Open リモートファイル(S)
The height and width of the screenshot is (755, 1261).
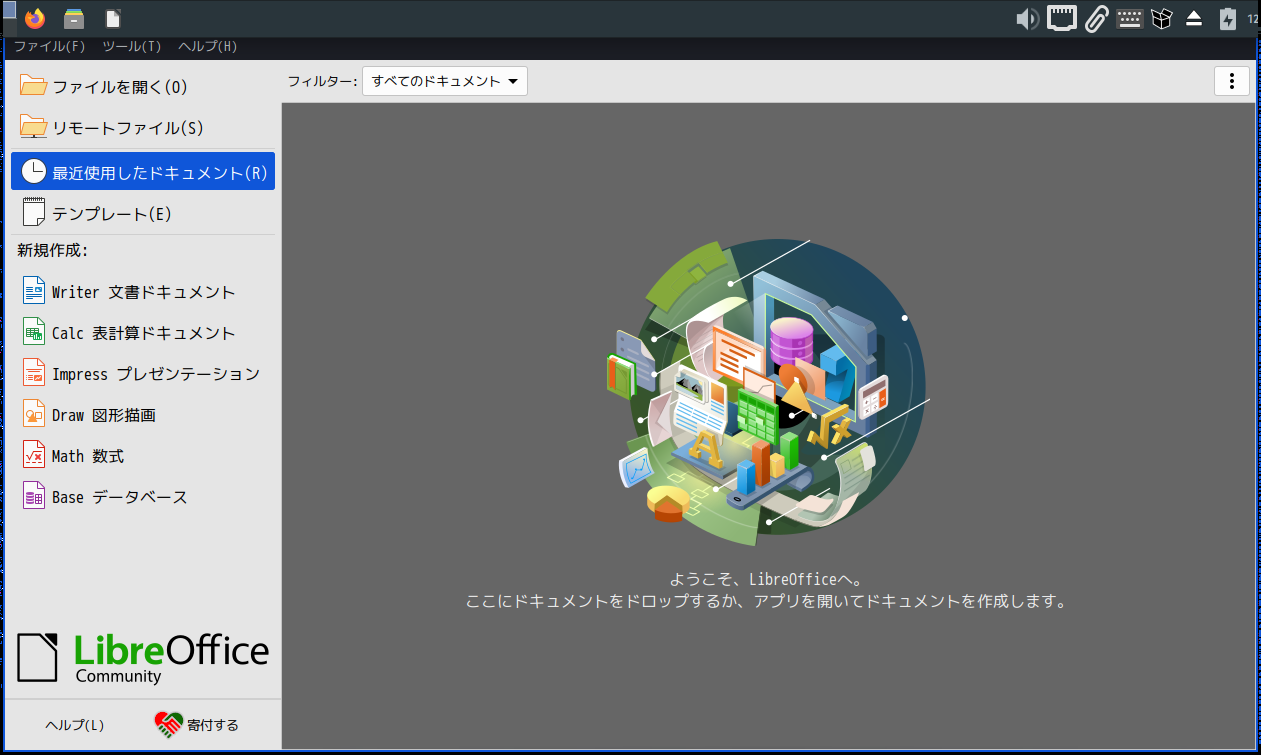click(143, 128)
